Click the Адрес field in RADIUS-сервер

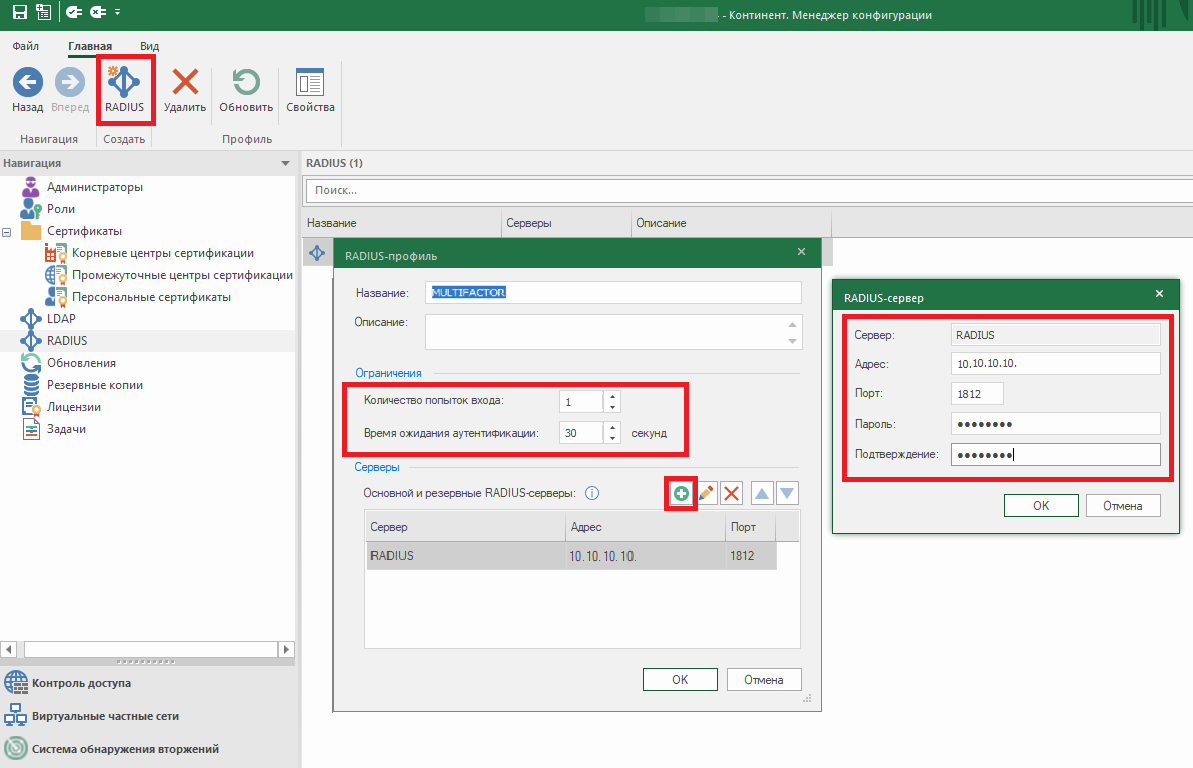tap(1055, 364)
